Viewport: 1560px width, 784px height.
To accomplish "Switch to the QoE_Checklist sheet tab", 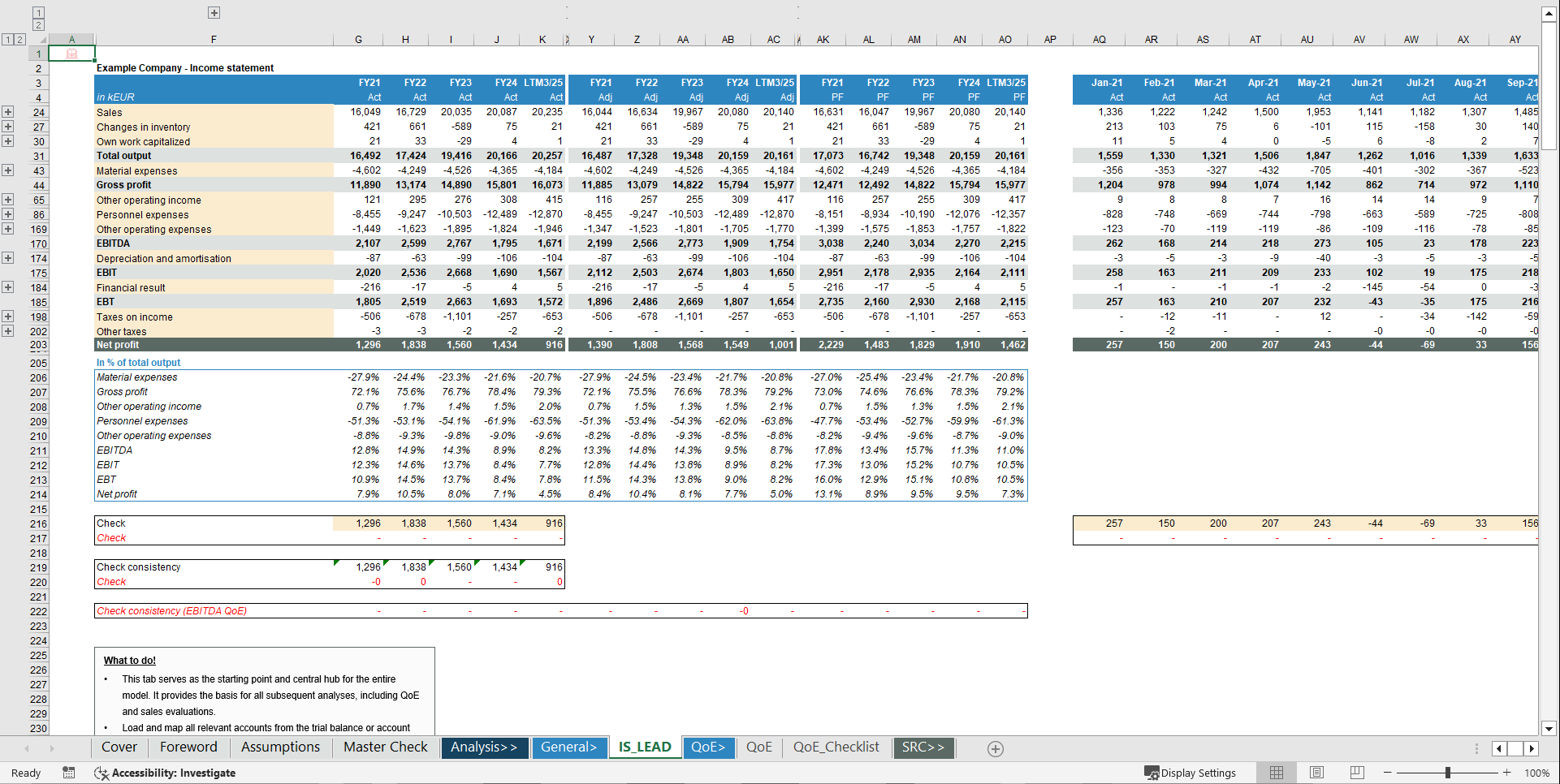I will pos(836,747).
